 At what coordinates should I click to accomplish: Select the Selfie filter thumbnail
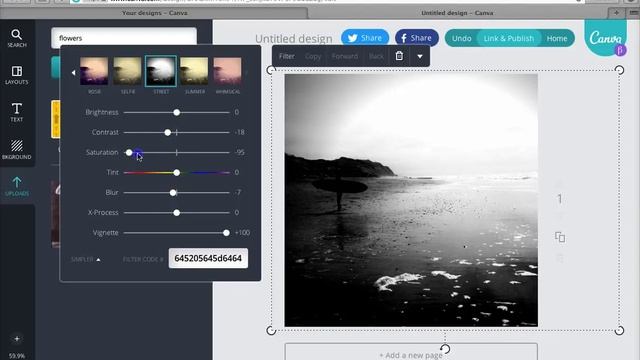click(127, 71)
